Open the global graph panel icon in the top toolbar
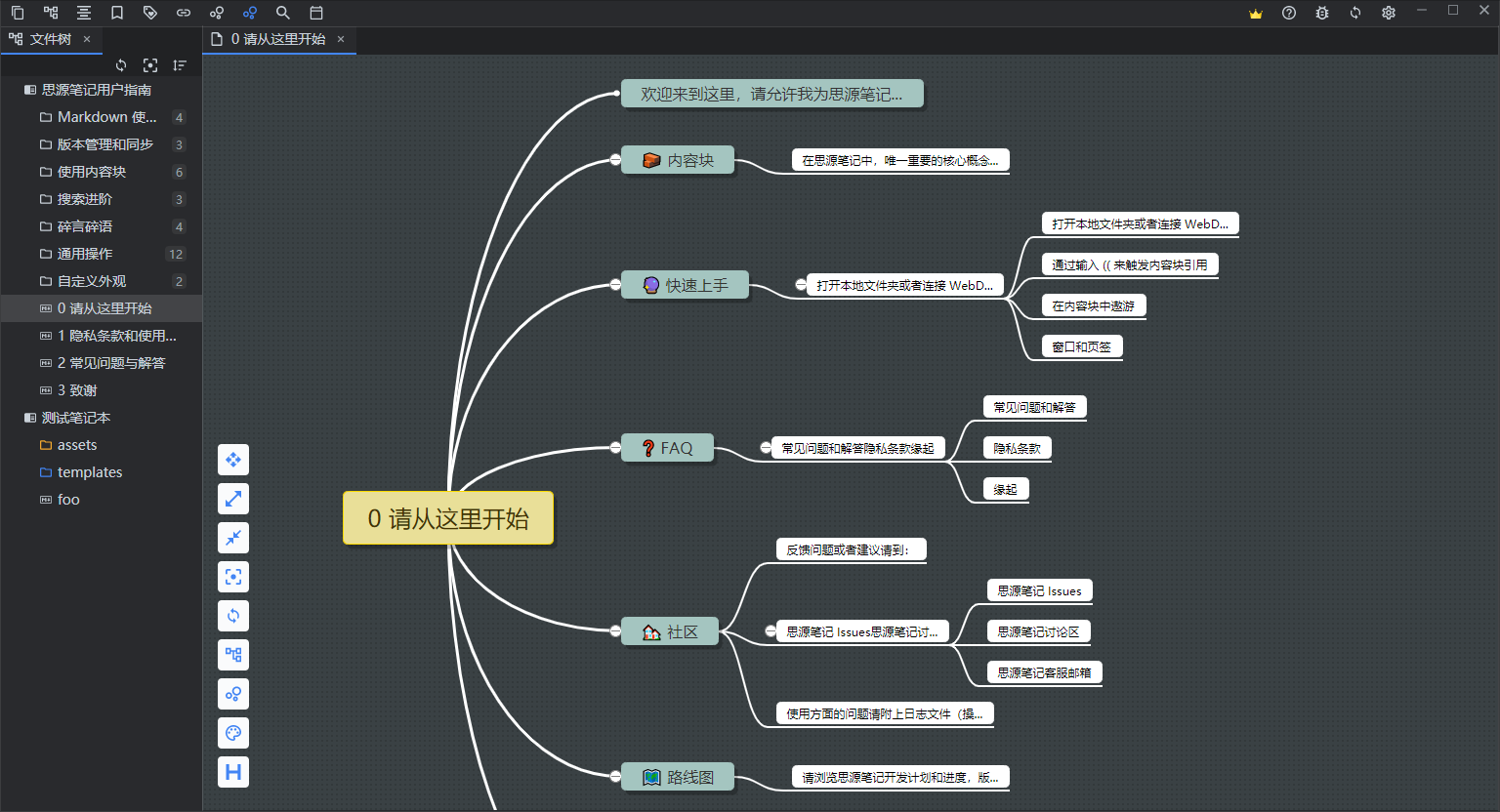Screen dimensions: 1500x812 (250, 13)
